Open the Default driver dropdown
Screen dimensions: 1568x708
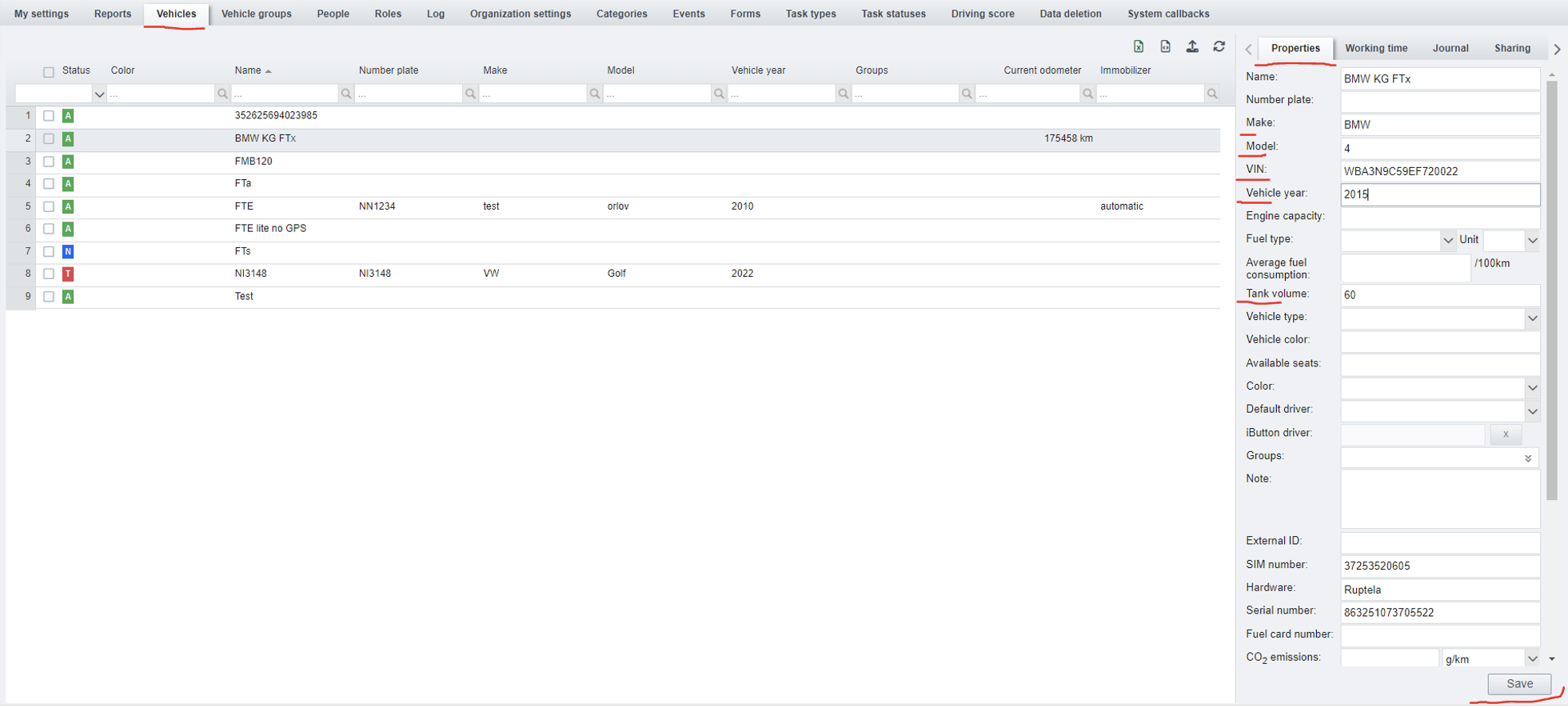(x=1532, y=411)
